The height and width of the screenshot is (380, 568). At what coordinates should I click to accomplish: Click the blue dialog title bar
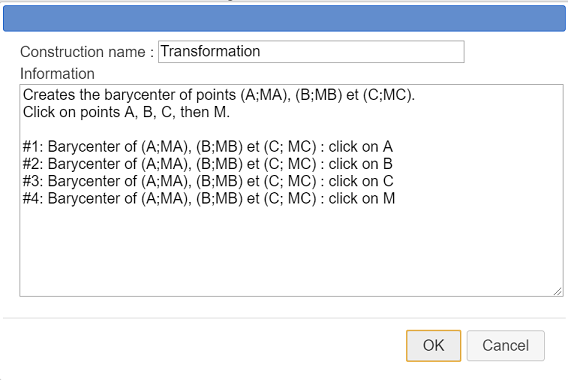point(284,18)
